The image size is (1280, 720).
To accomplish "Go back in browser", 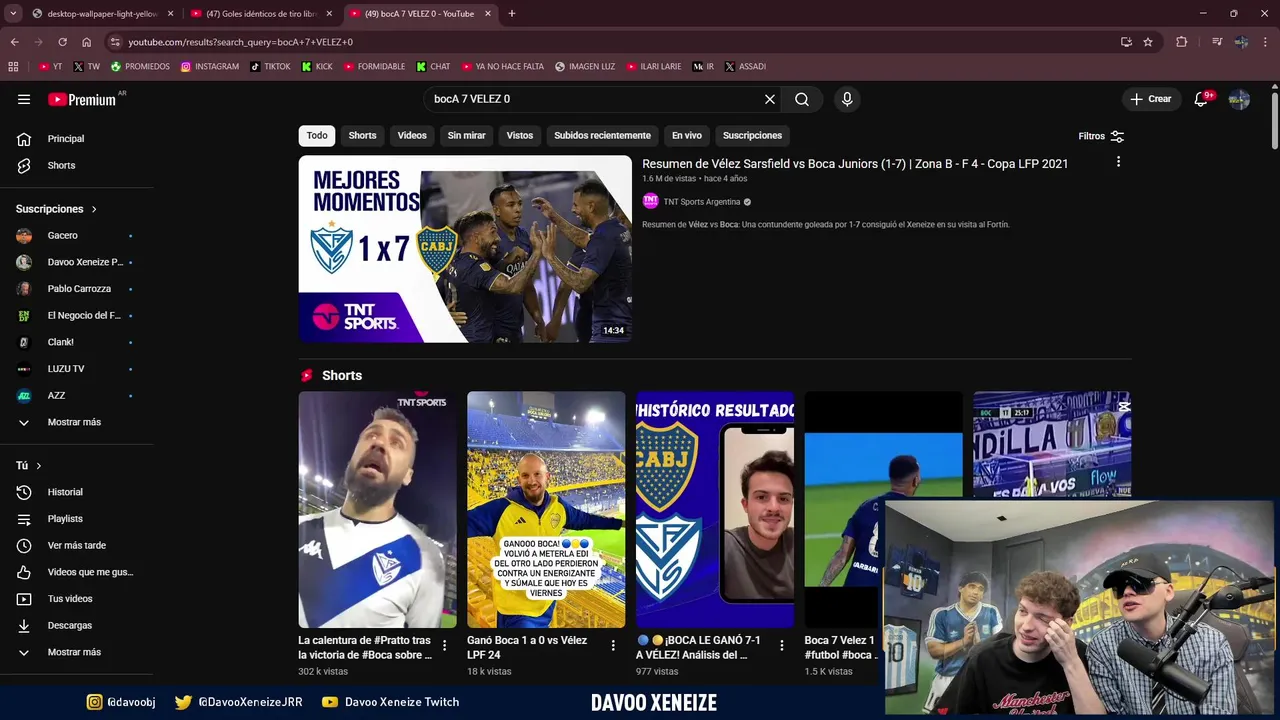I will (14, 42).
